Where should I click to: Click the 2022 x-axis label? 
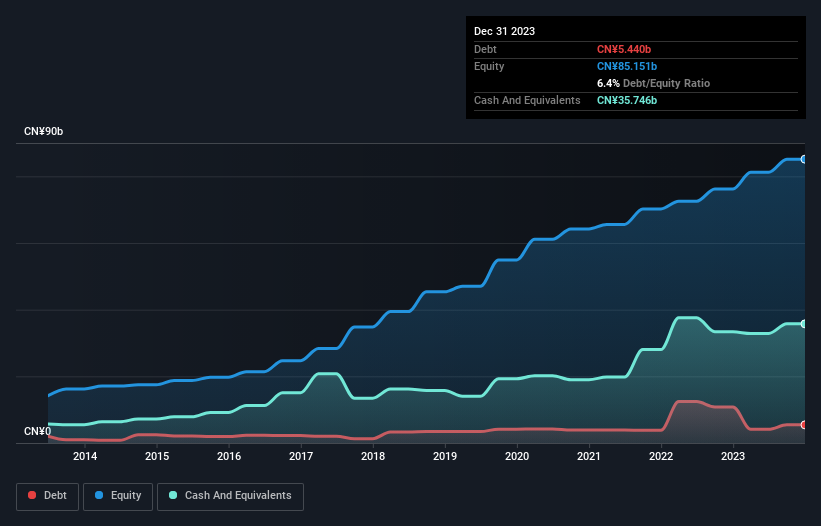coord(661,456)
